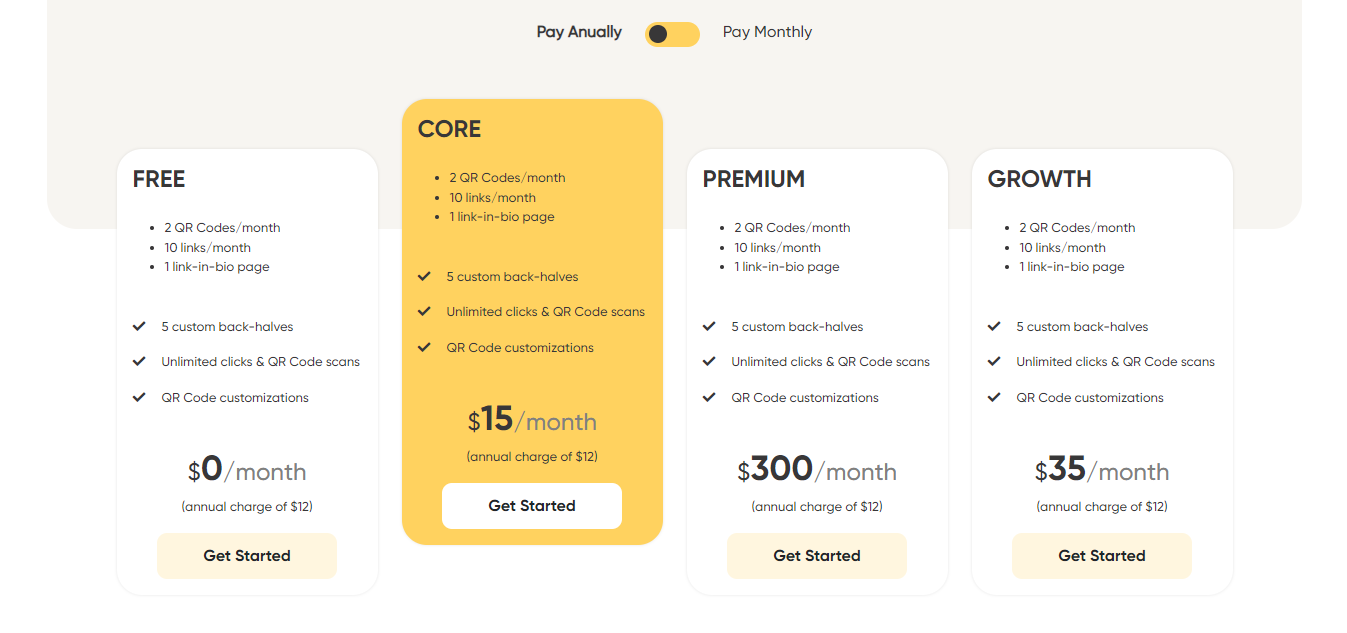Screen dimensions: 1347x633
Task: Click PREMIUM 5 custom back-halves checkmark
Action: [709, 327]
